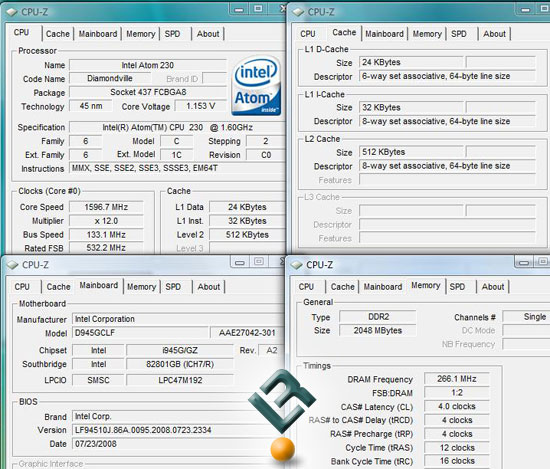Click the Ext. Model value '1C'
This screenshot has height=469, width=550.
(x=176, y=155)
